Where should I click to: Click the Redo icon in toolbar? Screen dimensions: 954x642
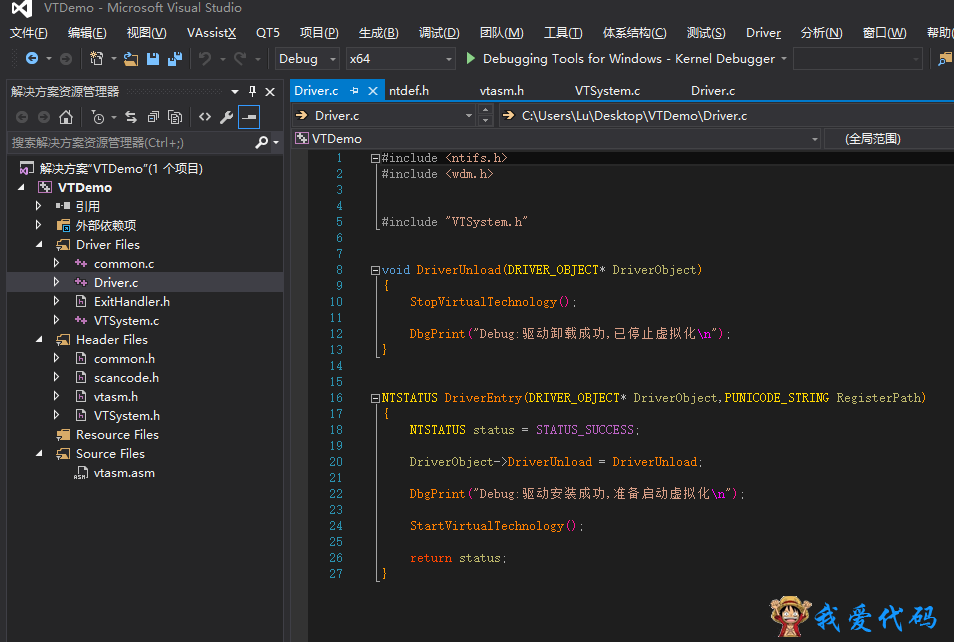pyautogui.click(x=240, y=58)
